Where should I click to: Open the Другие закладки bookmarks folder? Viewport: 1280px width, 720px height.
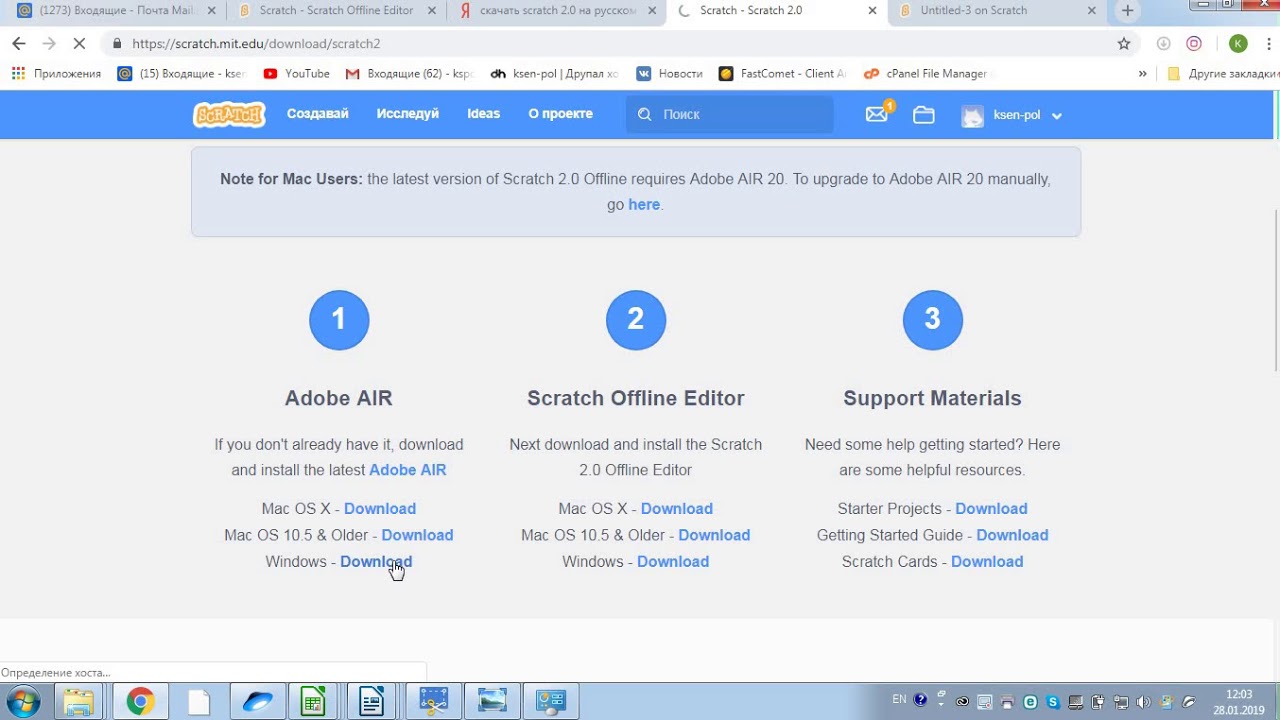[1222, 74]
